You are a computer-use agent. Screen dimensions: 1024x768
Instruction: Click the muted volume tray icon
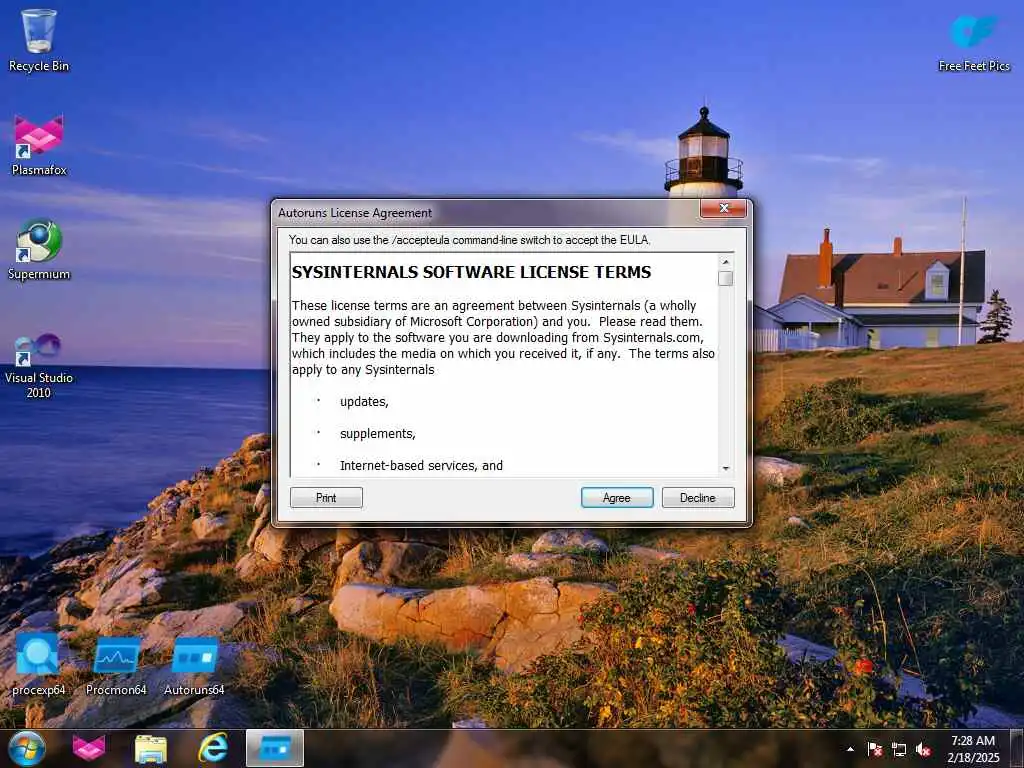[x=923, y=749]
